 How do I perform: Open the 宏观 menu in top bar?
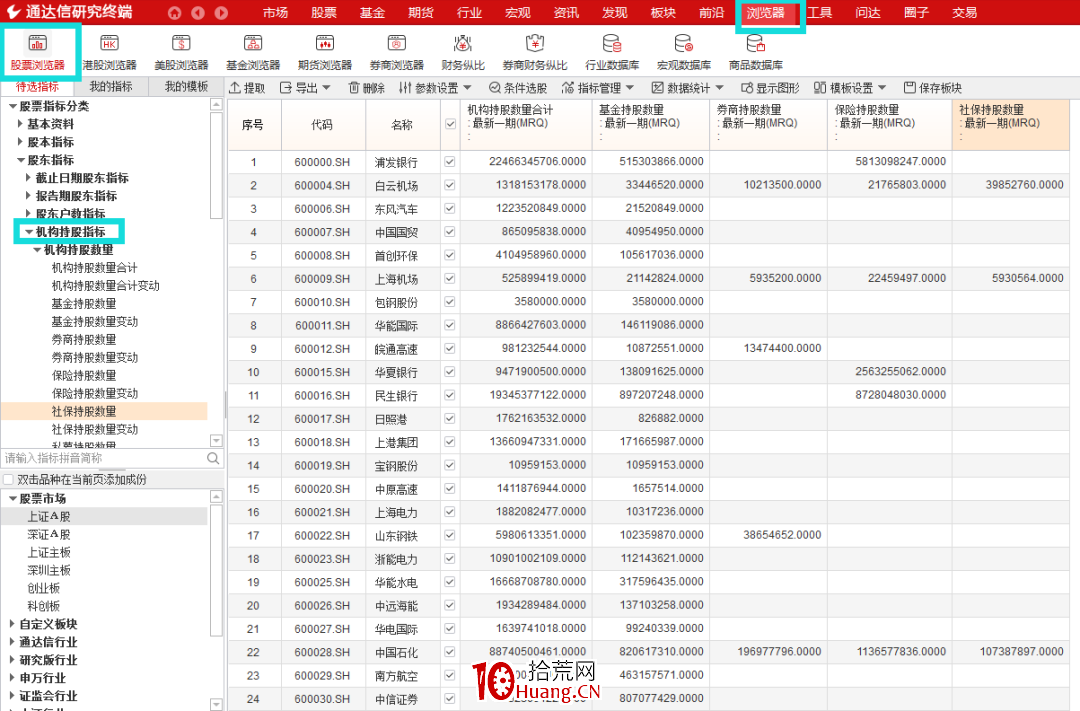point(517,13)
